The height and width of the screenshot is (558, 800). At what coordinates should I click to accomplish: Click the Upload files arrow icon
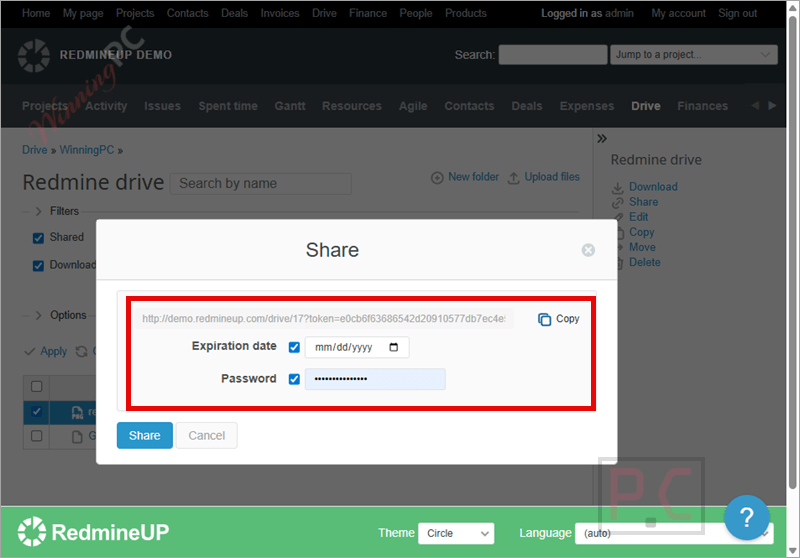[x=514, y=177]
